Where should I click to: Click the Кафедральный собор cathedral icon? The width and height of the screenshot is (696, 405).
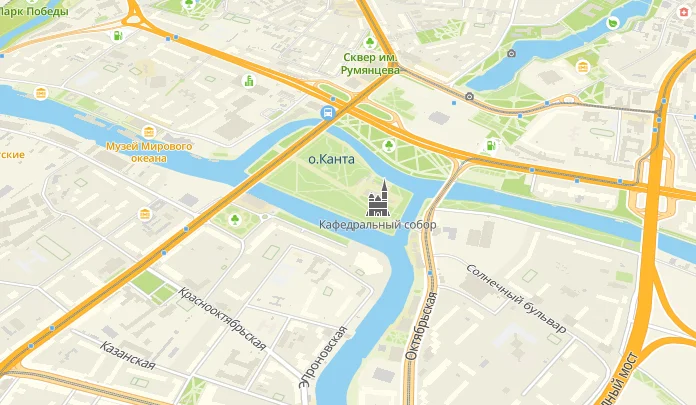click(379, 199)
